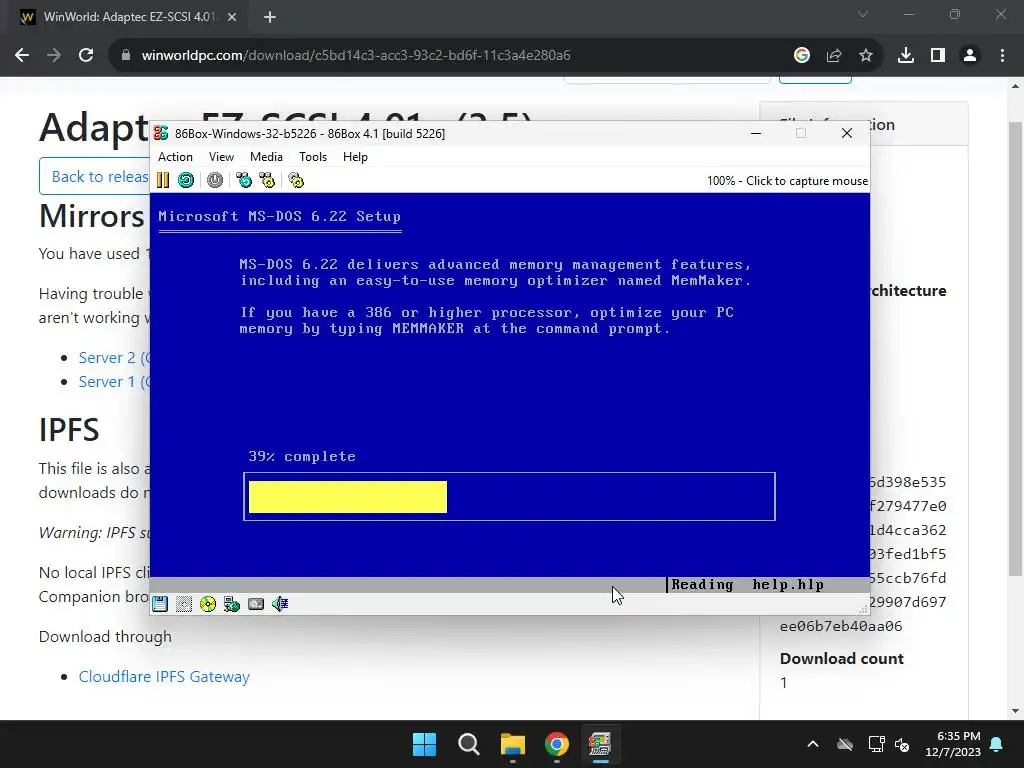Viewport: 1024px width, 768px height.
Task: Click the empty second floppy drive icon
Action: (184, 604)
